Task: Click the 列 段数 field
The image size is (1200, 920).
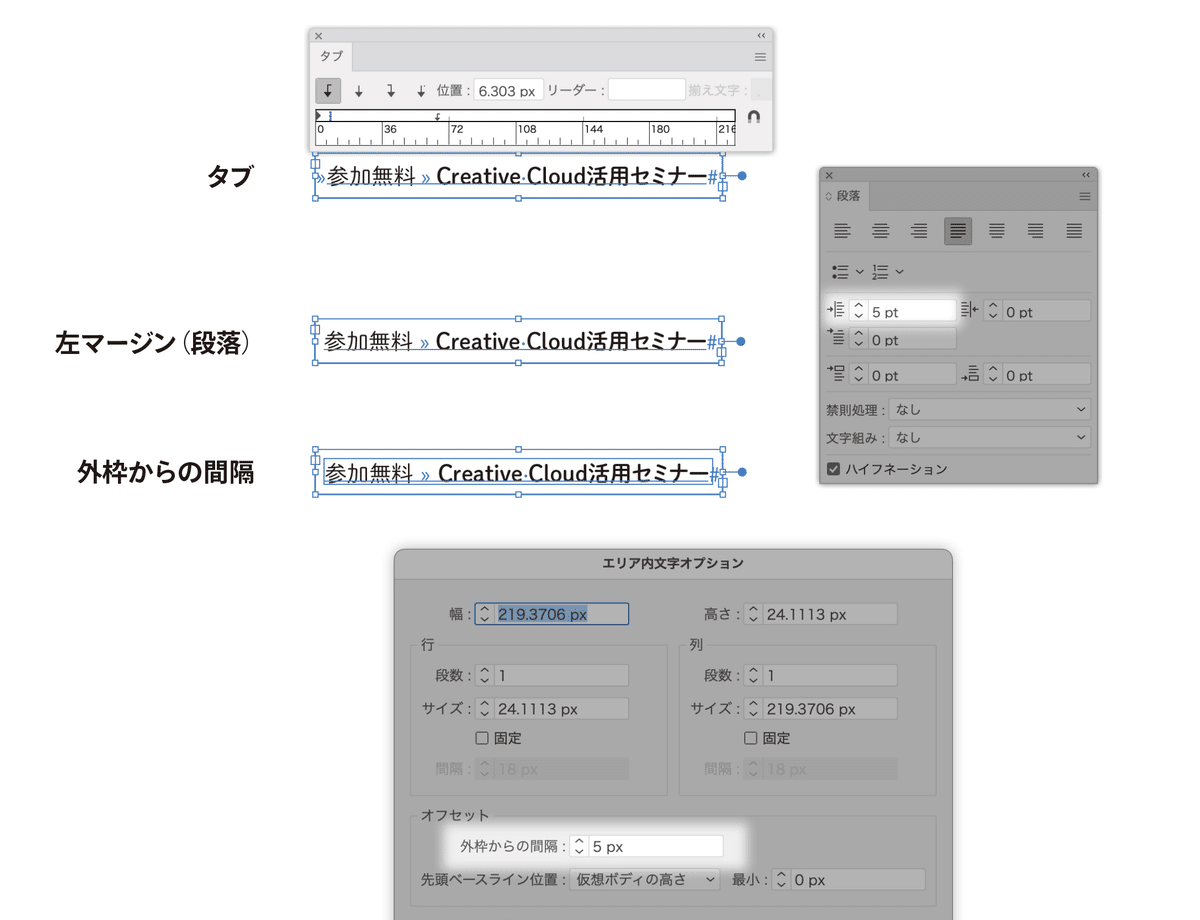Action: [x=830, y=676]
